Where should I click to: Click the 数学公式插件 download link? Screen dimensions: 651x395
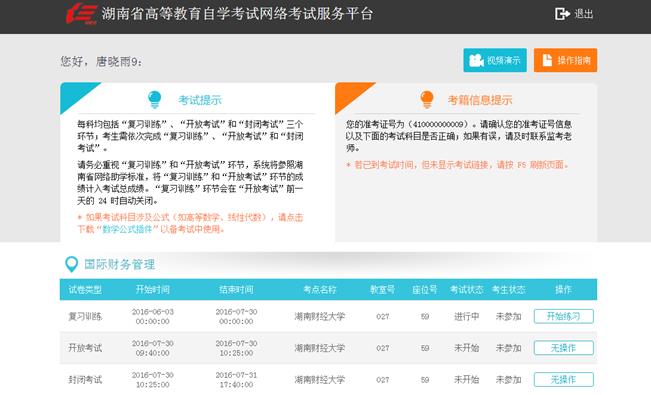[126, 229]
